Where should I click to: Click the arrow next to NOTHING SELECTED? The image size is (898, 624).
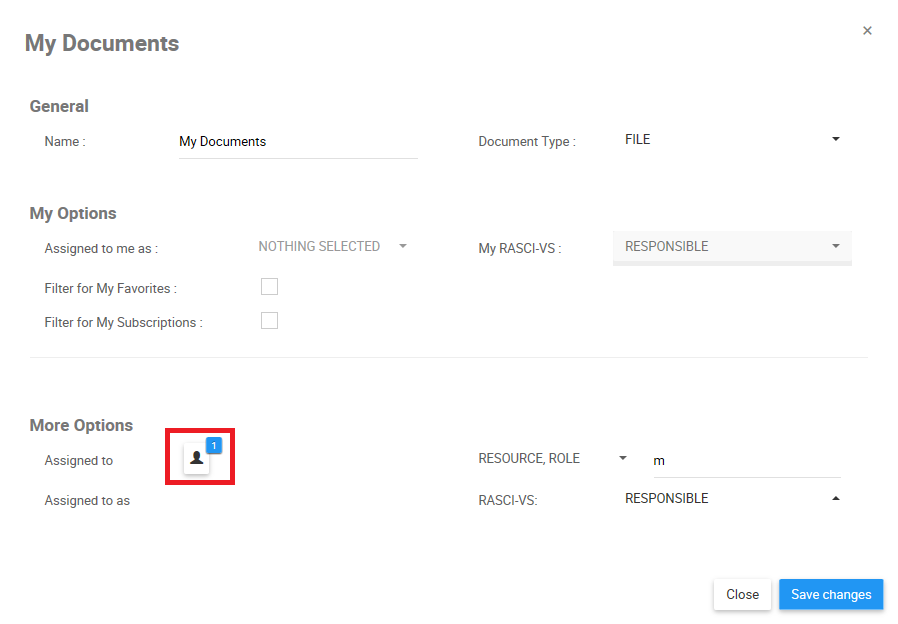pos(403,246)
